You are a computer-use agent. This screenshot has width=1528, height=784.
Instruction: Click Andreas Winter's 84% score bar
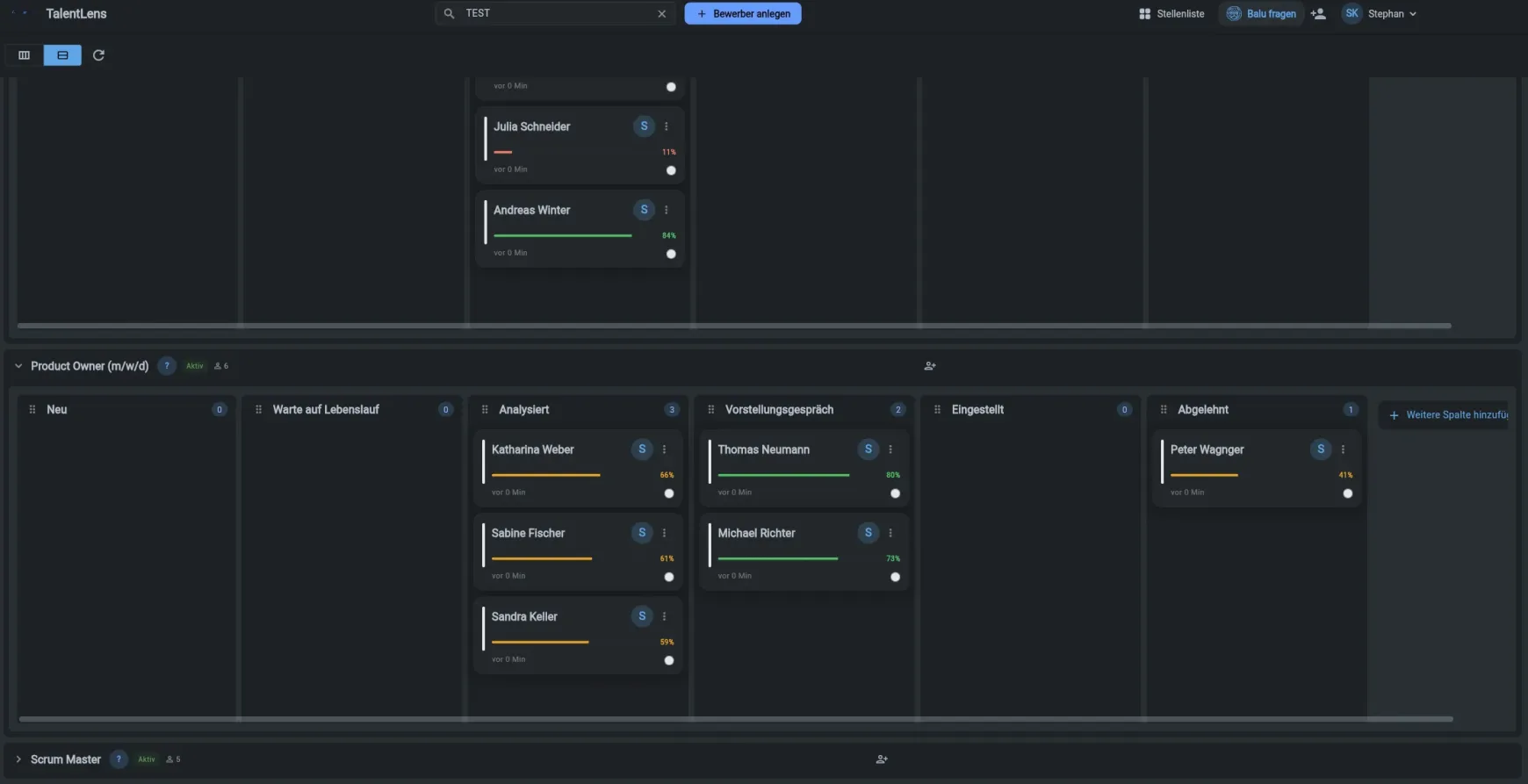click(563, 235)
